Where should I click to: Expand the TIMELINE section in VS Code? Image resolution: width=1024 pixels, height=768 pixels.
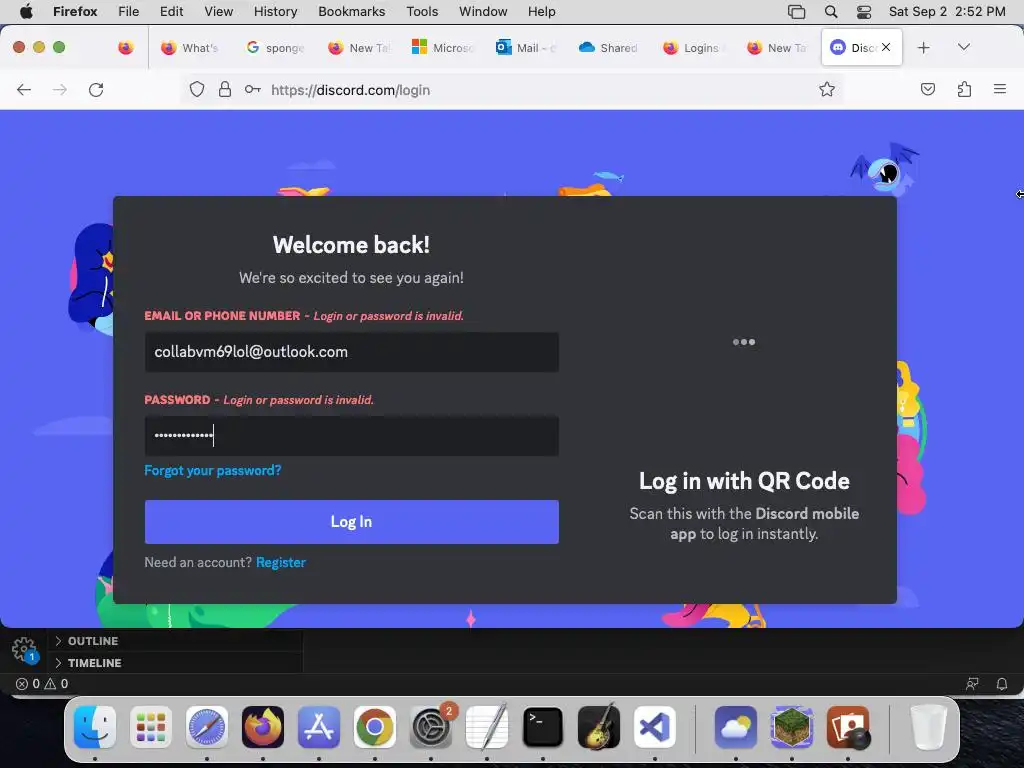(x=94, y=663)
